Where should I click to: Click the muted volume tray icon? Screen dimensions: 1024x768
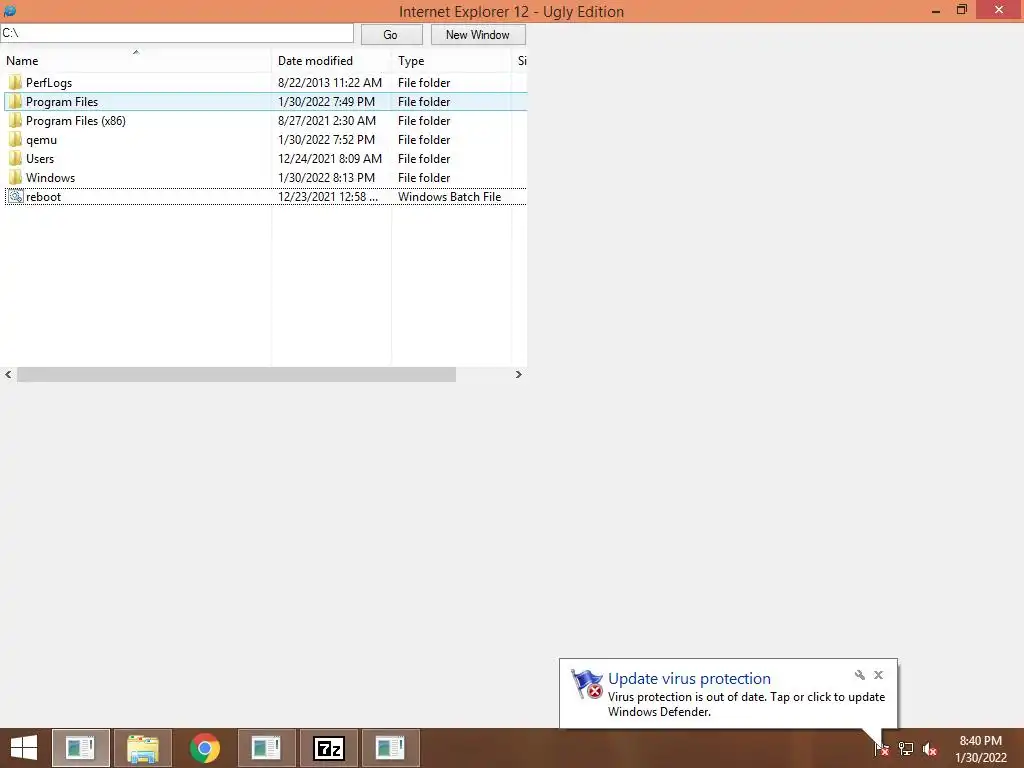pyautogui.click(x=930, y=749)
